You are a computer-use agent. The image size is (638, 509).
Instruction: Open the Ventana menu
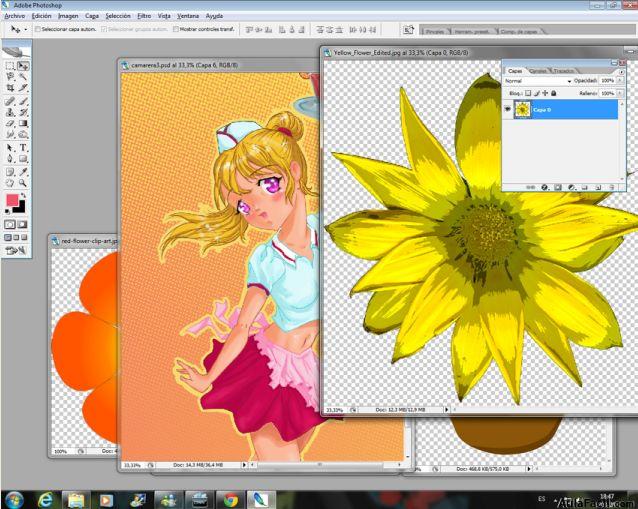click(x=188, y=16)
